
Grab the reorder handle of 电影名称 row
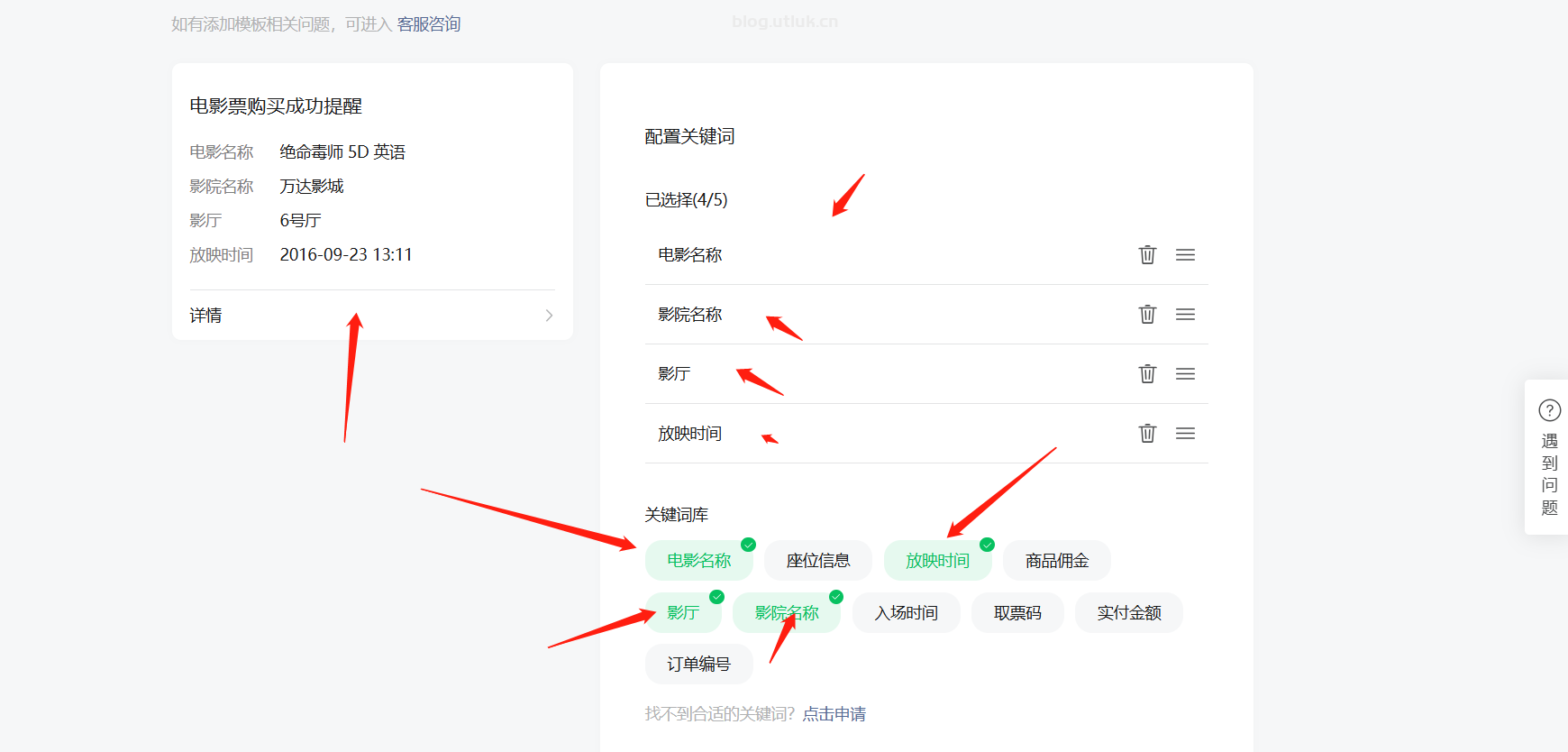coord(1185,254)
